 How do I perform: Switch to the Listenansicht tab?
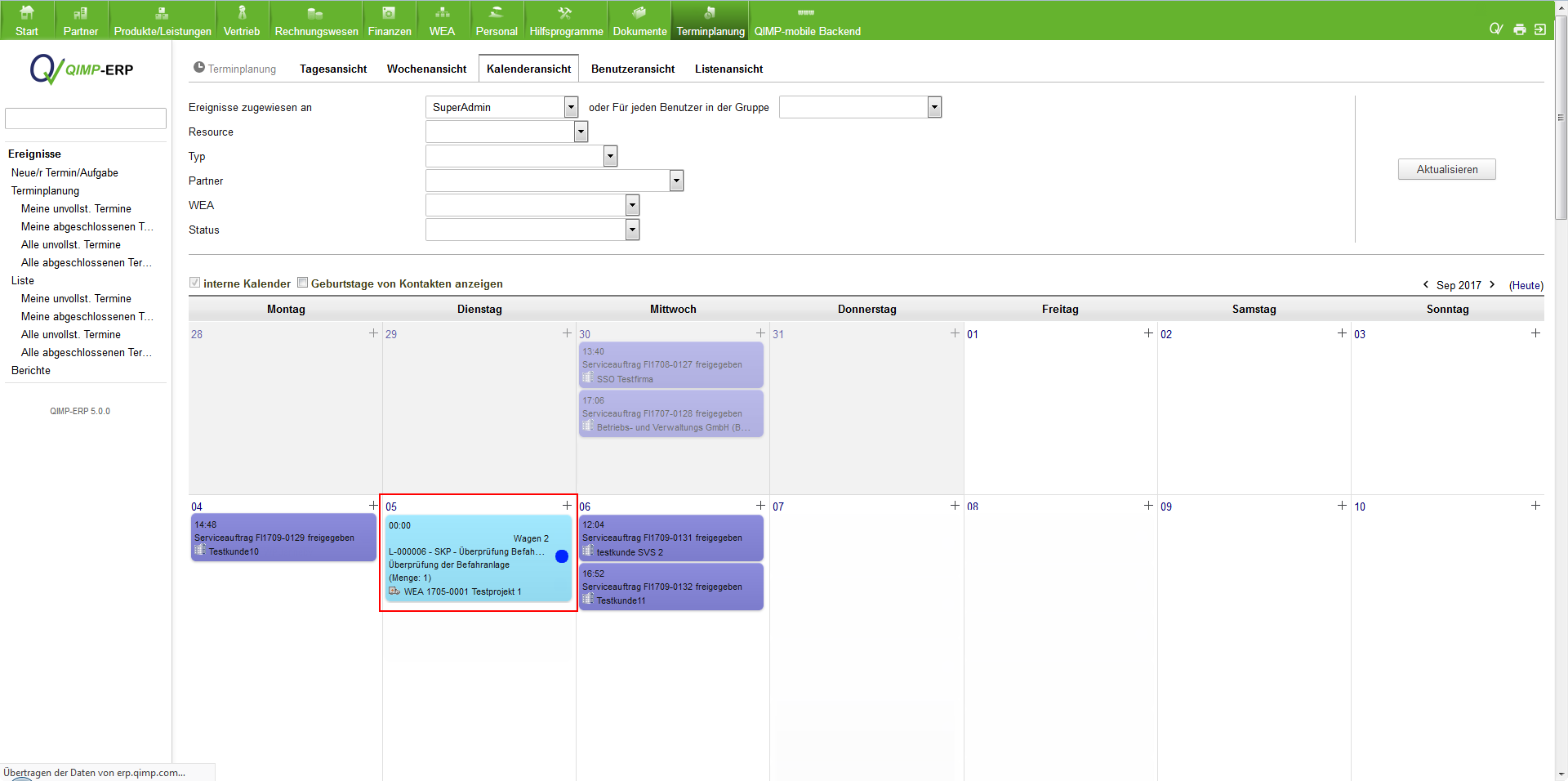(728, 69)
